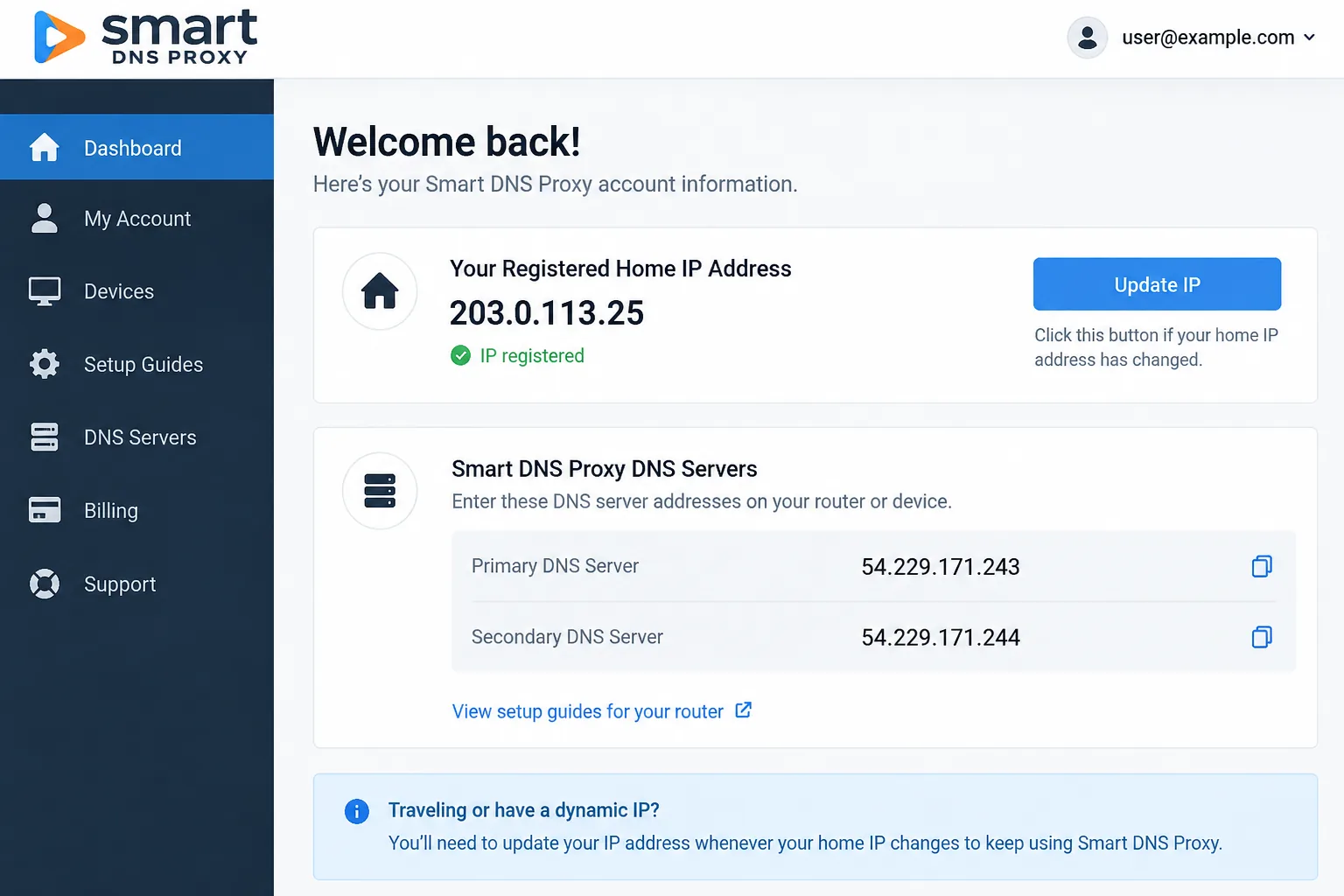Click the Update IP button
The width and height of the screenshot is (1344, 896).
pyautogui.click(x=1157, y=284)
